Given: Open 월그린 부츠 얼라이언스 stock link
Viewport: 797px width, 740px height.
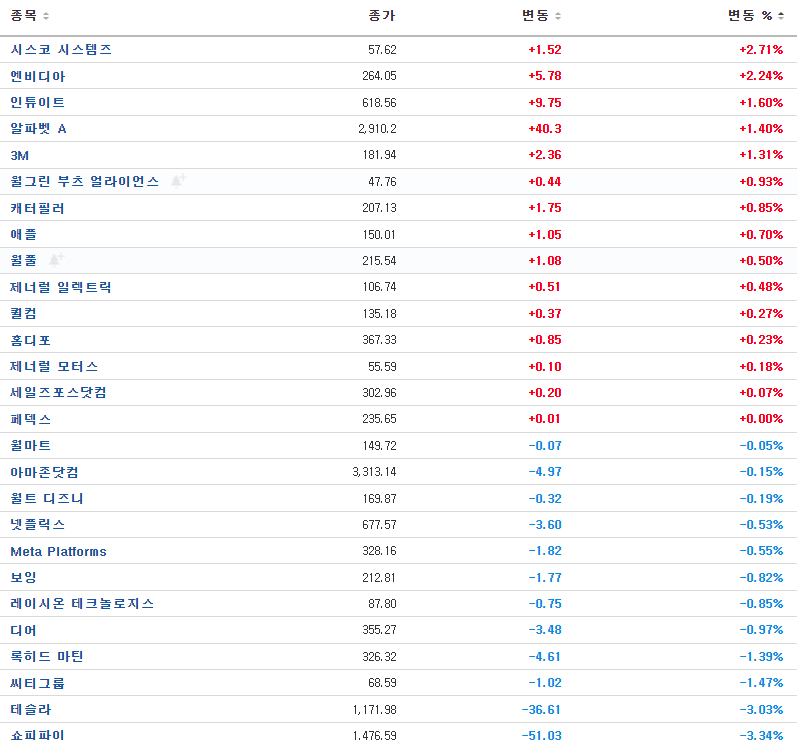Looking at the screenshot, I should (84, 181).
